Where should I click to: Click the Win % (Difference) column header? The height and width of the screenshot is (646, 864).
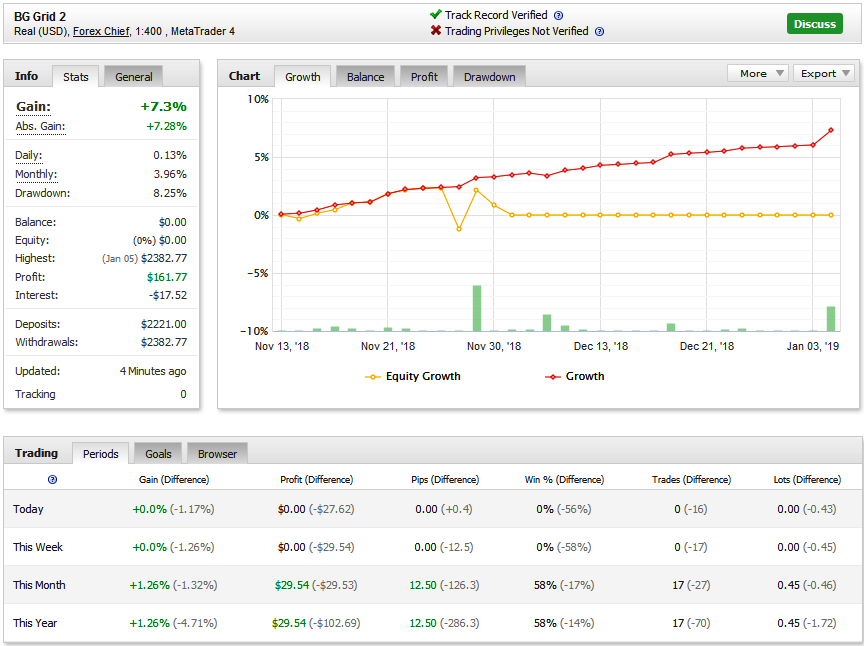coord(564,480)
